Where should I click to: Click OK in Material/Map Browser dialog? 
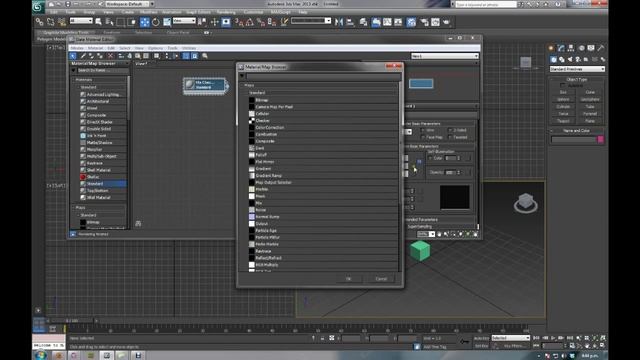pyautogui.click(x=349, y=279)
